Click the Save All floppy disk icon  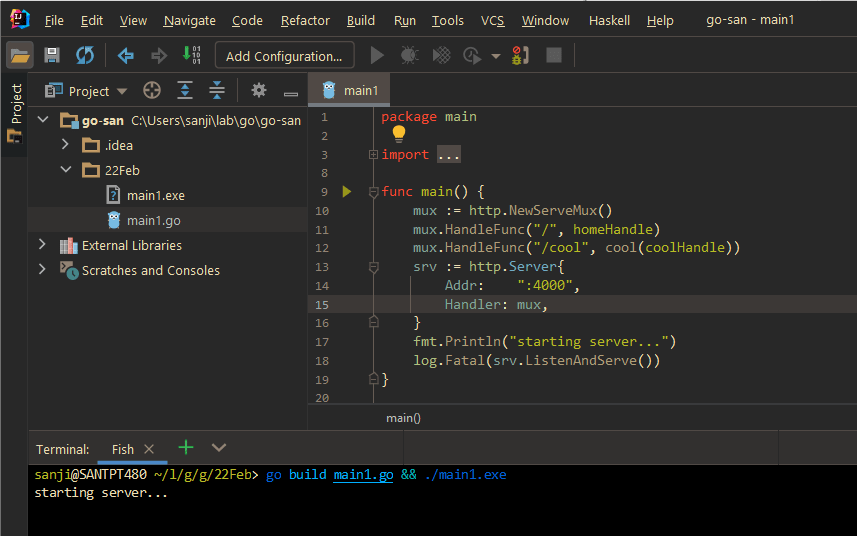tap(53, 56)
